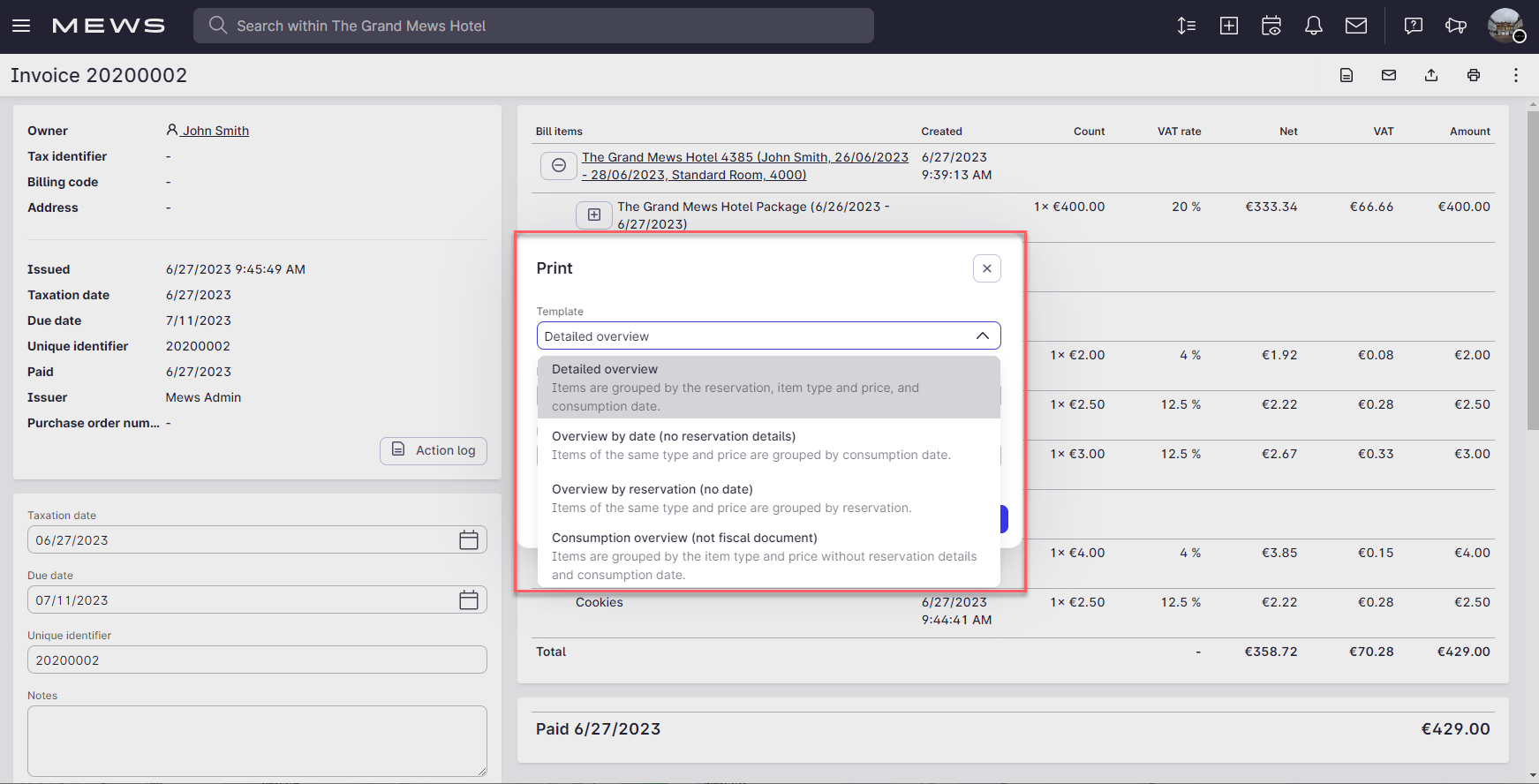This screenshot has height=784, width=1539.
Task: Click the invoice document icon in header
Action: click(x=1347, y=75)
